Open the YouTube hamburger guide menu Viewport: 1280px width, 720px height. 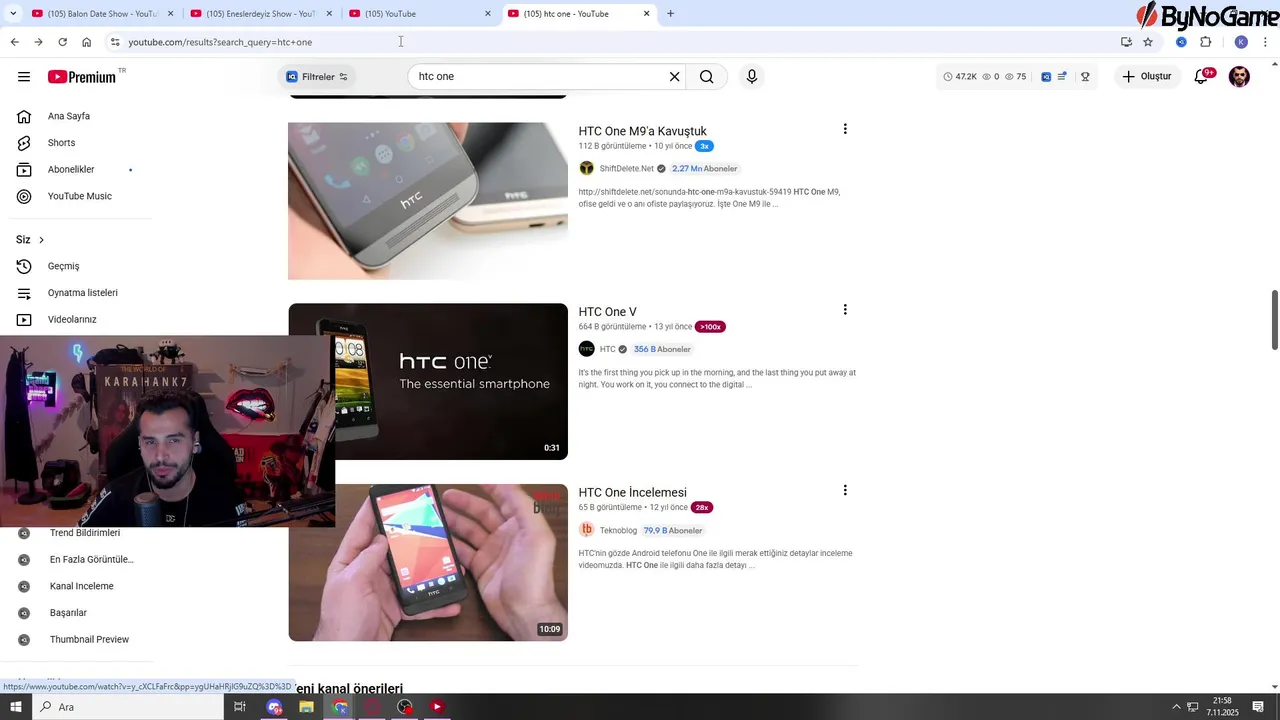click(x=24, y=77)
